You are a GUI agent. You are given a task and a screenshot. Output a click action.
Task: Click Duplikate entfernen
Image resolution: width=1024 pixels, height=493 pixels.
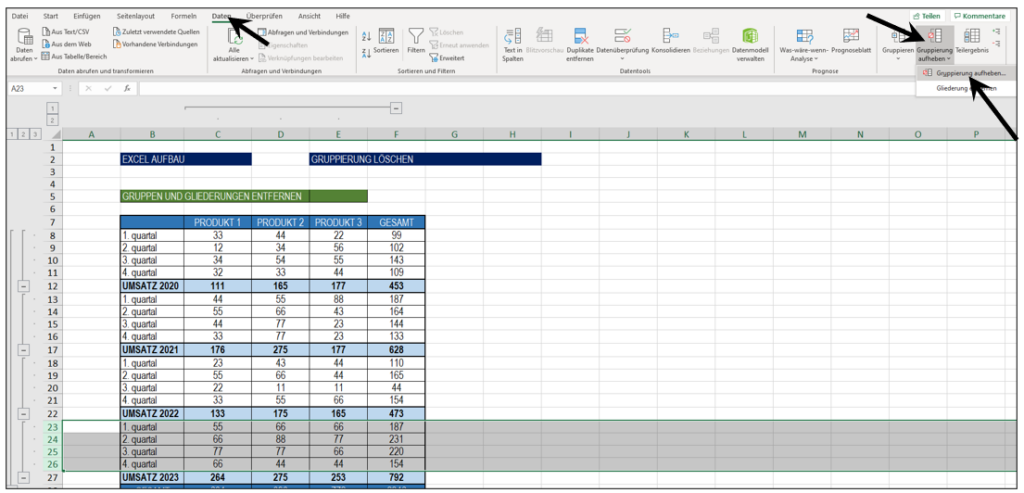[x=581, y=45]
